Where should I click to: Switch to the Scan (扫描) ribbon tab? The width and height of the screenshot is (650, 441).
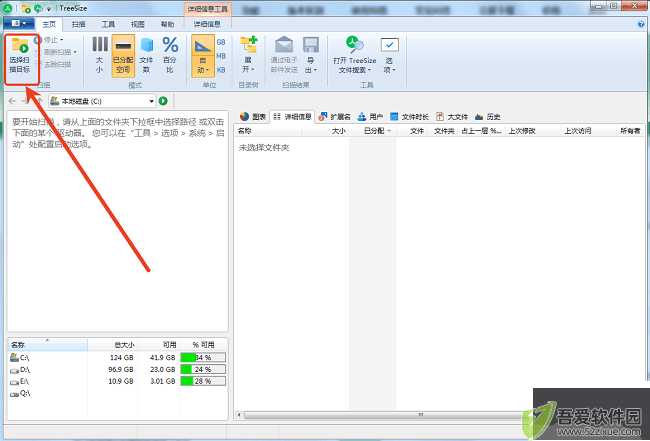click(x=78, y=24)
